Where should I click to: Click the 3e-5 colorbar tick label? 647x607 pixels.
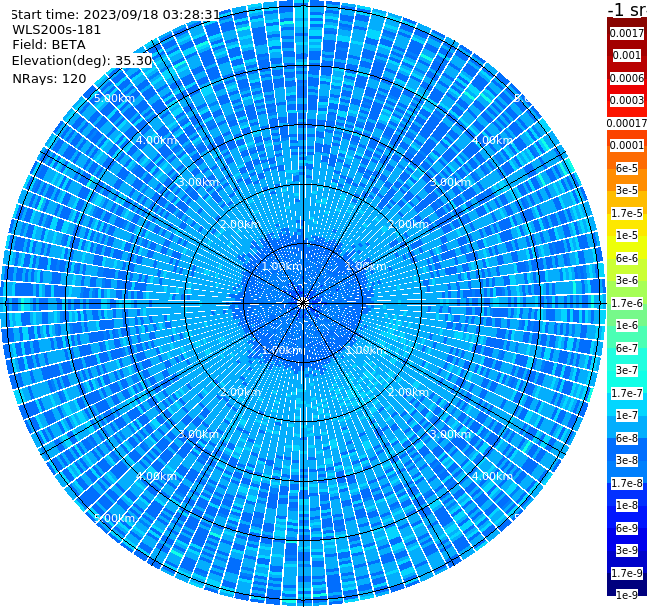click(627, 190)
